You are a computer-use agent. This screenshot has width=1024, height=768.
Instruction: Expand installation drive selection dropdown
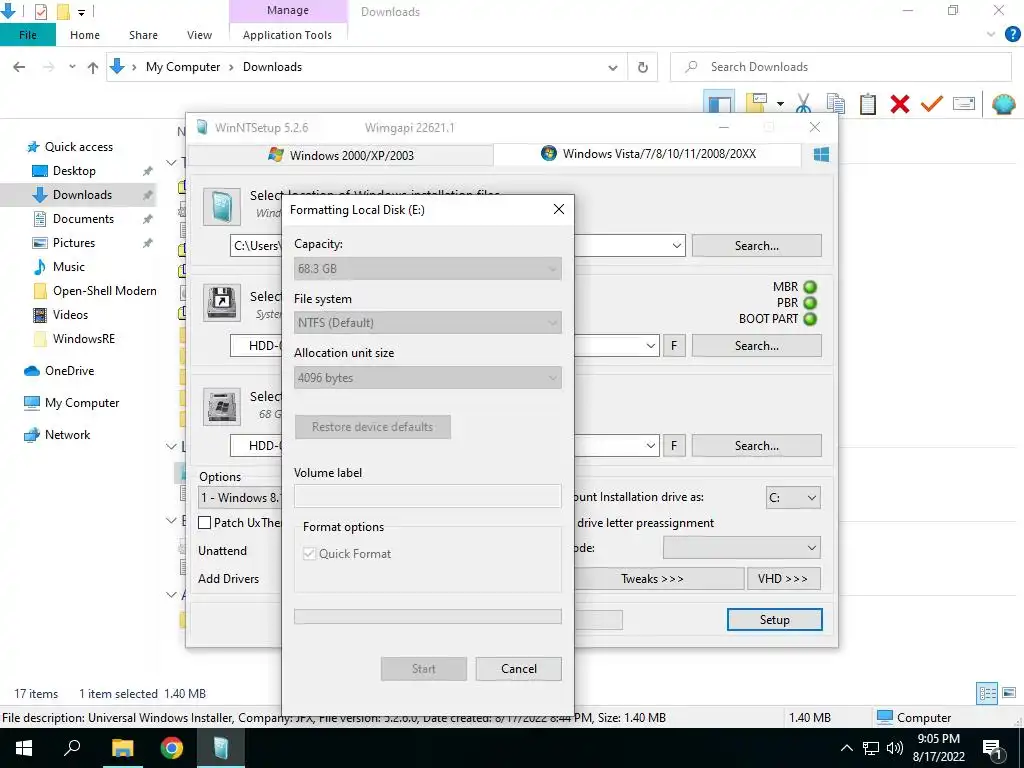650,445
